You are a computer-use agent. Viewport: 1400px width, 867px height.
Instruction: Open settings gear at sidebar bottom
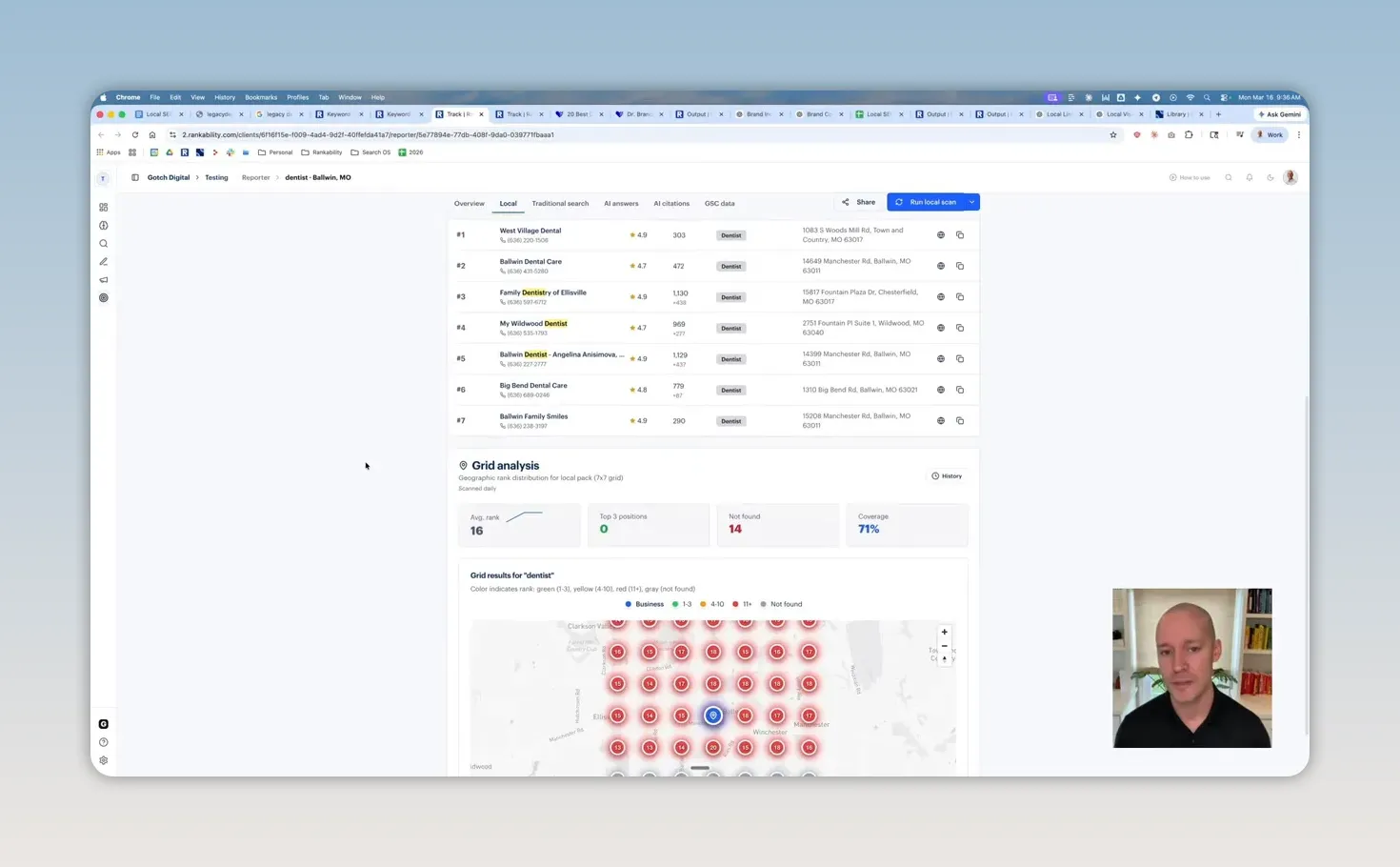click(x=104, y=760)
